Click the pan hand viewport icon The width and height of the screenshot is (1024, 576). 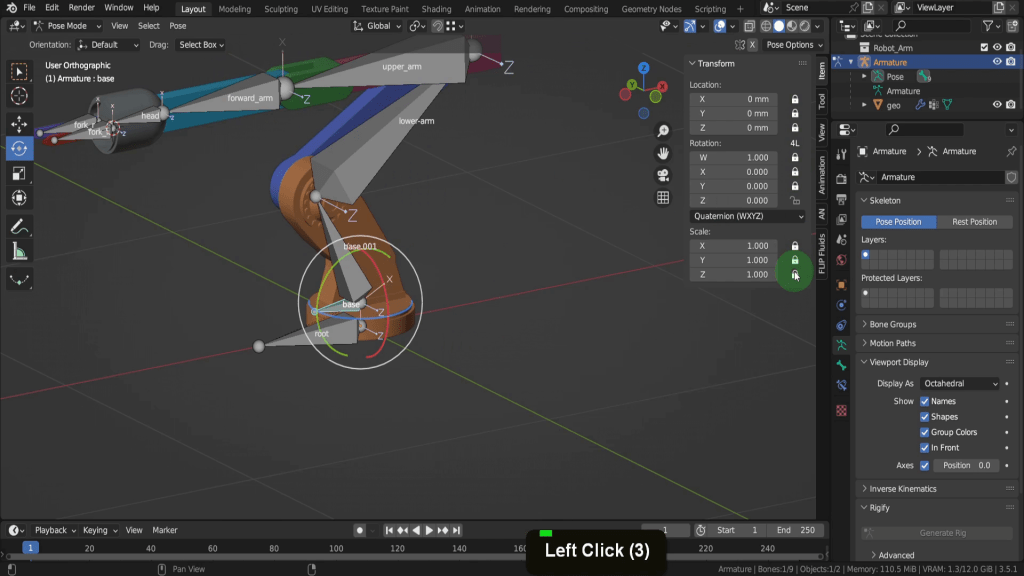pos(663,153)
